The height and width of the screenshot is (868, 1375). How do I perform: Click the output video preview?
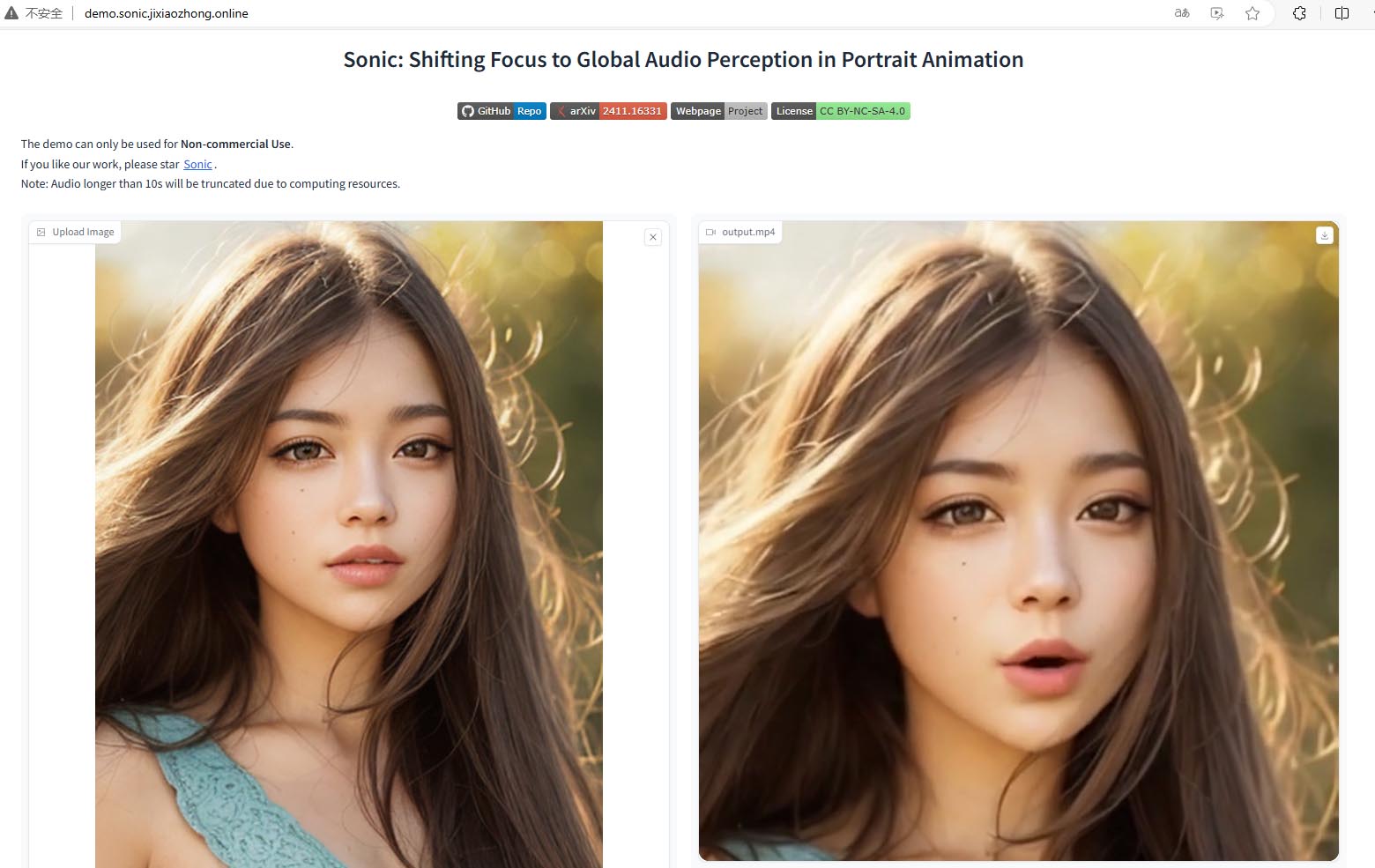1018,542
